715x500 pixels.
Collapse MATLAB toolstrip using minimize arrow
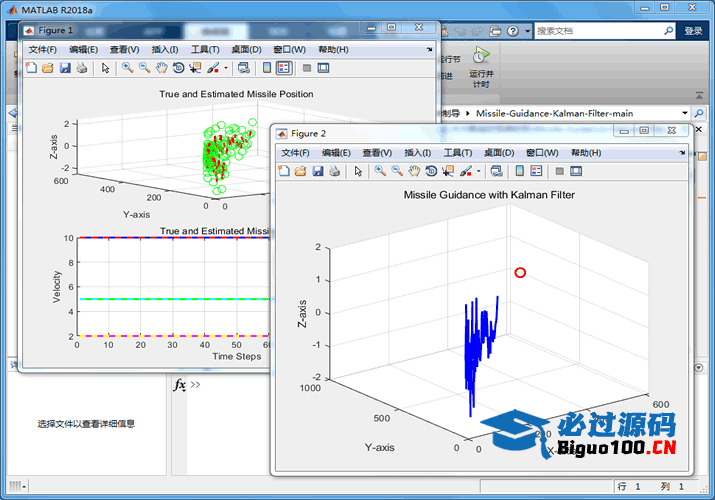coord(699,96)
